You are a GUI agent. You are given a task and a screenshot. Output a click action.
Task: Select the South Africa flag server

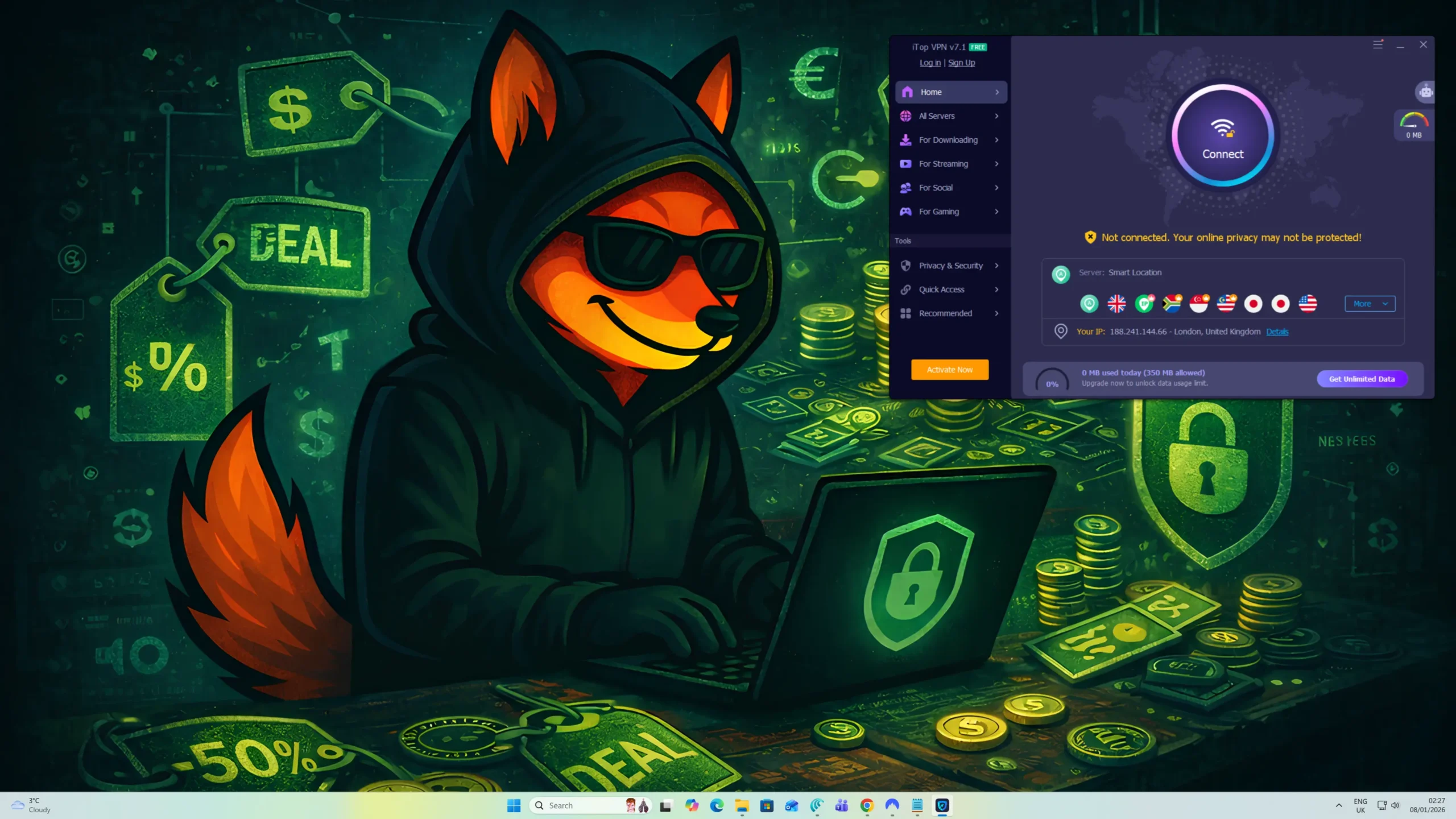tap(1172, 304)
